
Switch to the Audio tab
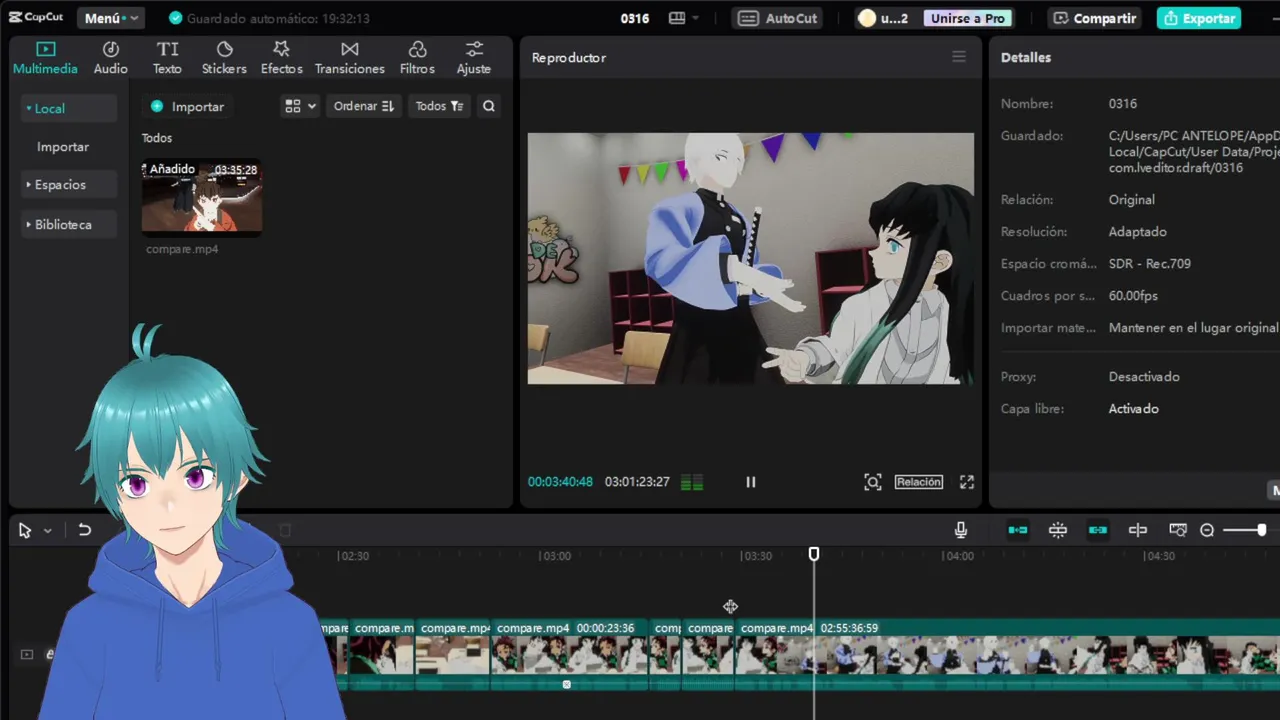(x=111, y=58)
